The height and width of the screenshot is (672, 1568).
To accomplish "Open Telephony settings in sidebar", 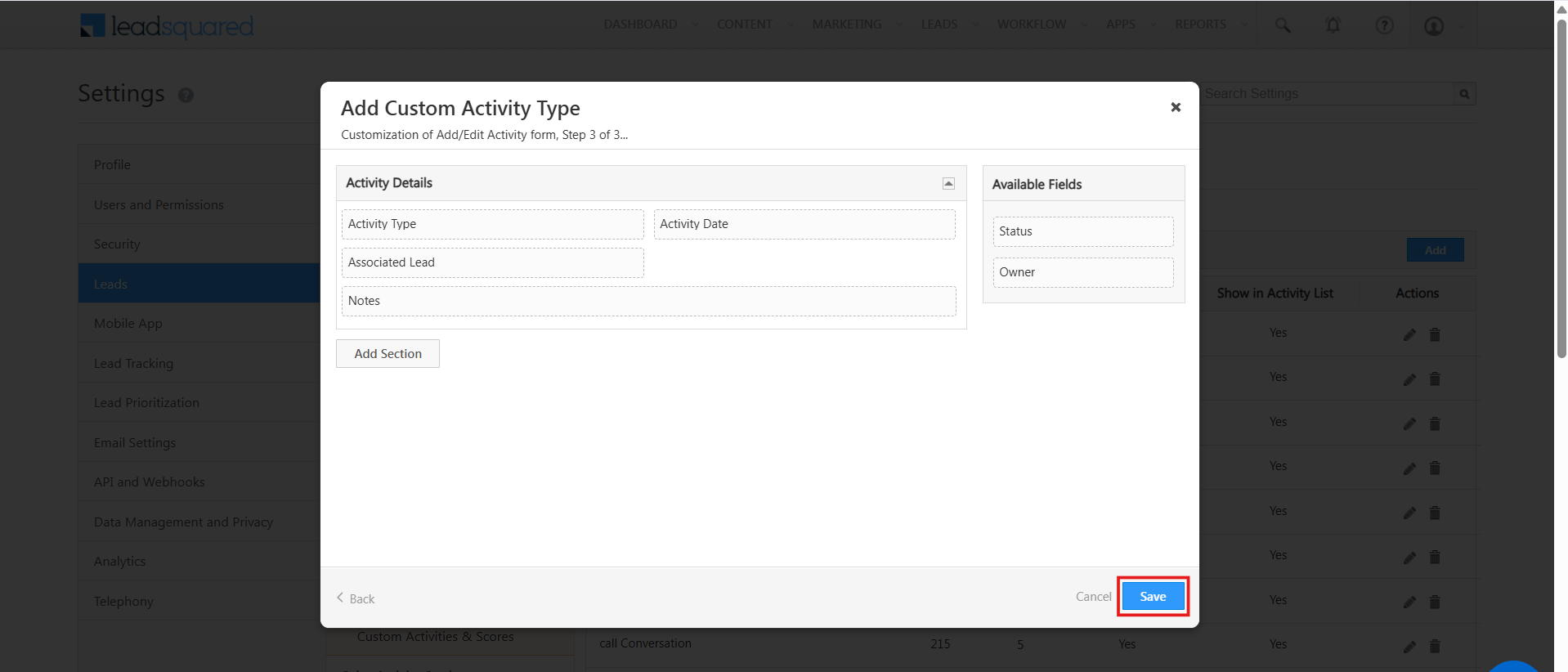I will coord(199,601).
